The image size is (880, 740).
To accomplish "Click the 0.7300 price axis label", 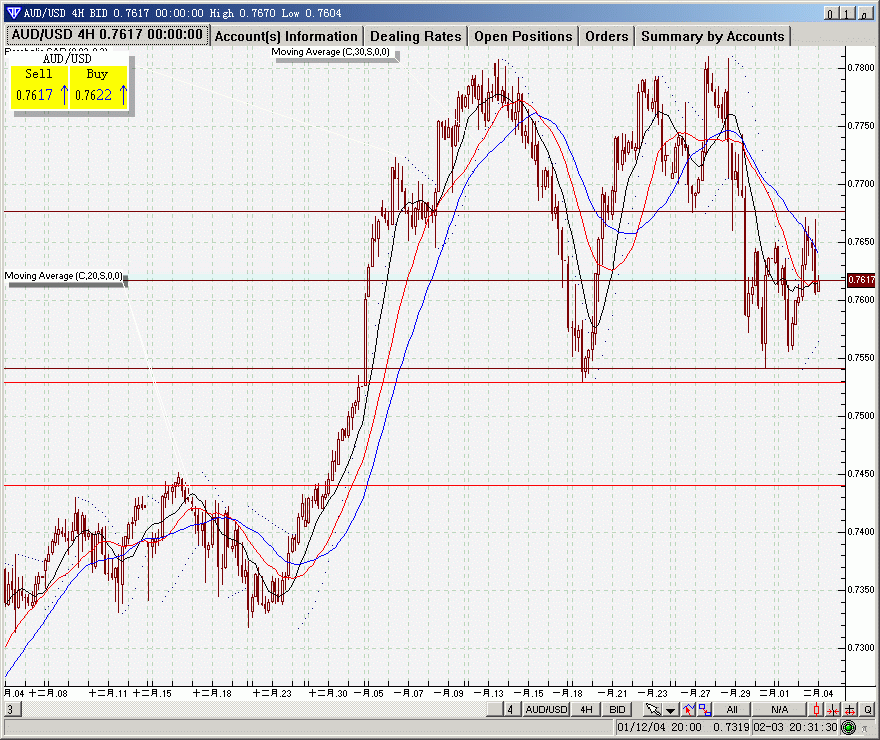I will [861, 647].
